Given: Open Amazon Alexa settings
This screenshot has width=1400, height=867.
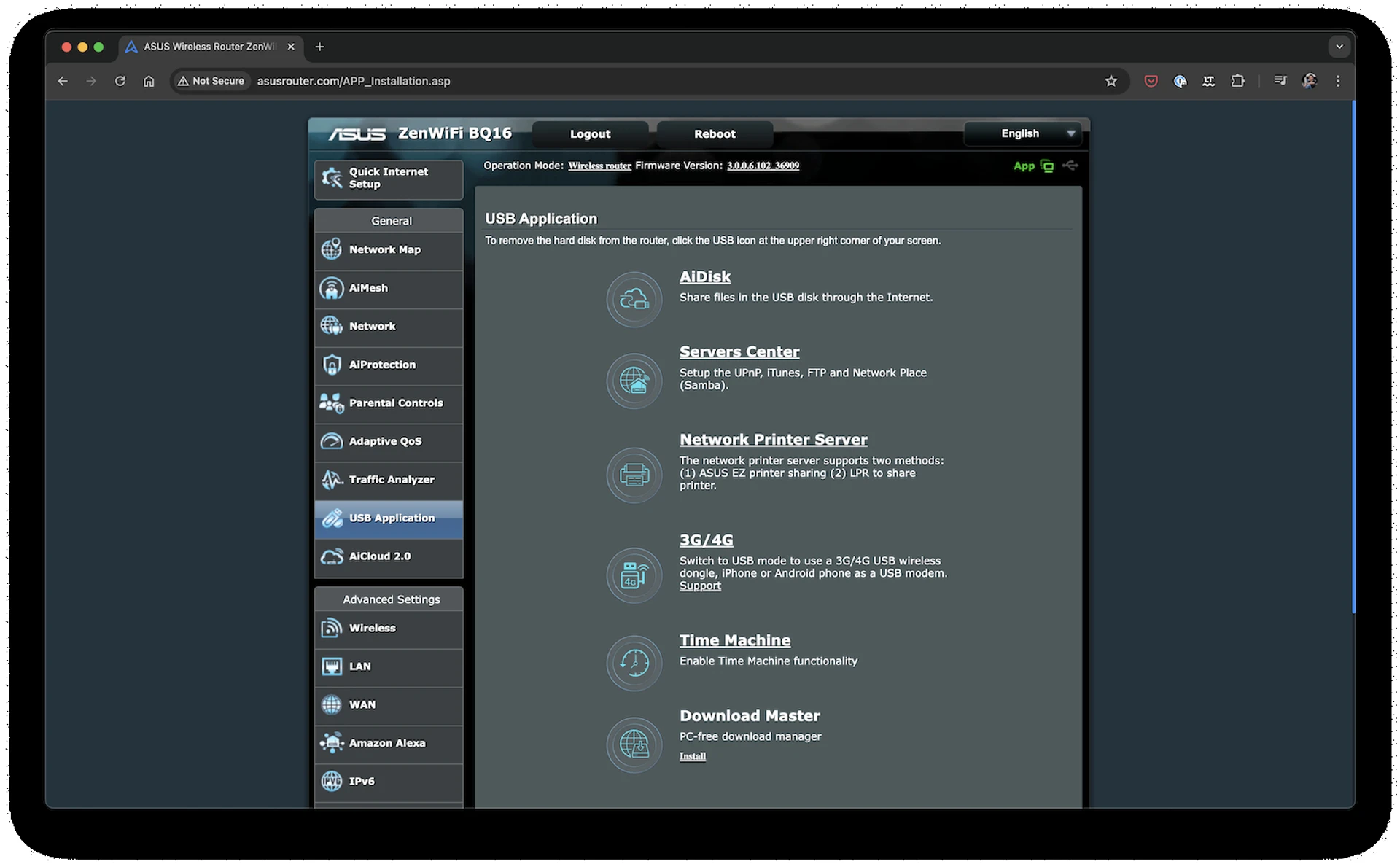Looking at the screenshot, I should click(x=389, y=743).
